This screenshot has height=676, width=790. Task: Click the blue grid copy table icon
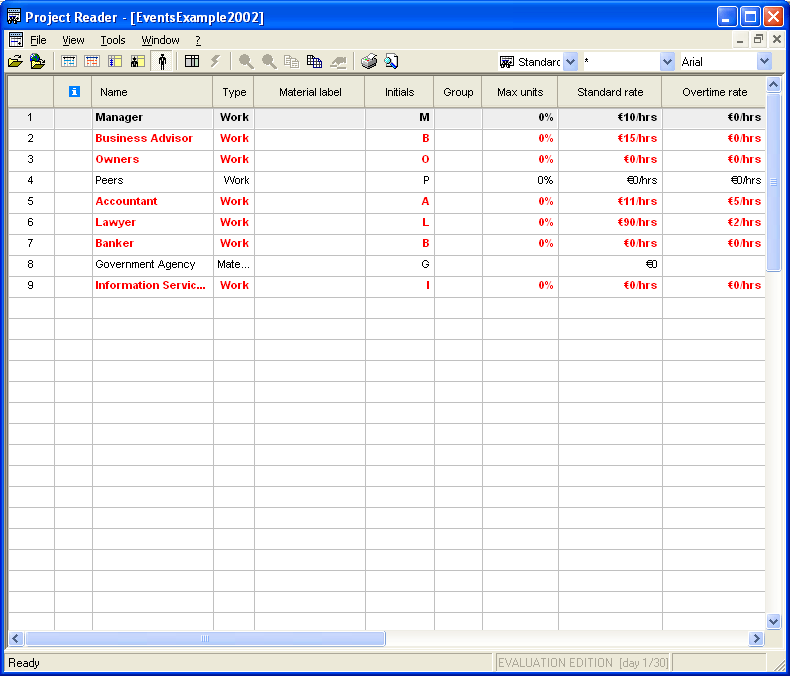click(x=314, y=61)
